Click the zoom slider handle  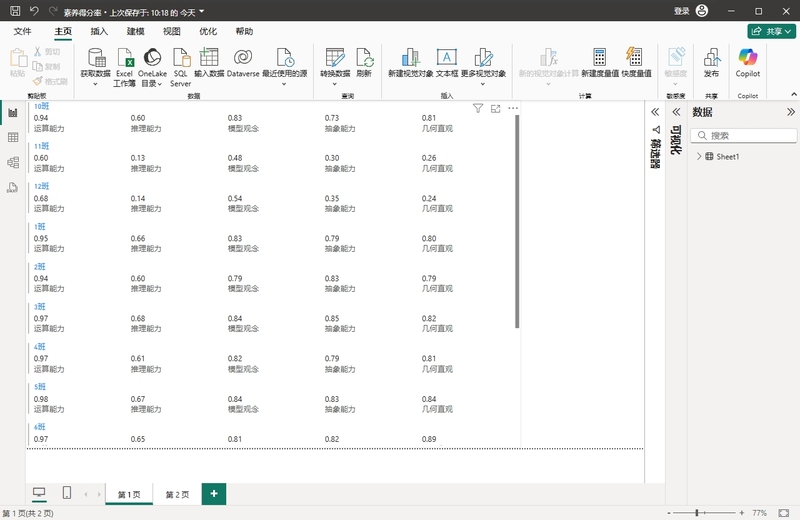697,512
